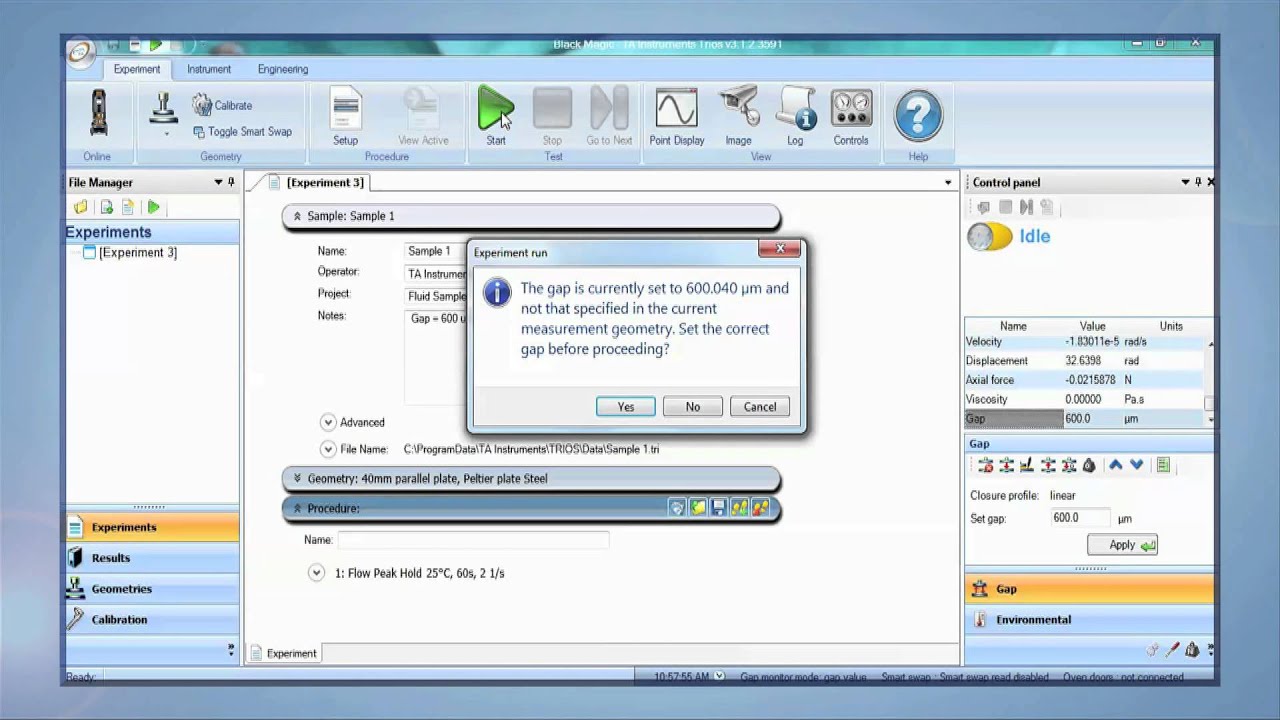Click the go to geometry gap icon
This screenshot has height=720, width=1280.
1006,465
